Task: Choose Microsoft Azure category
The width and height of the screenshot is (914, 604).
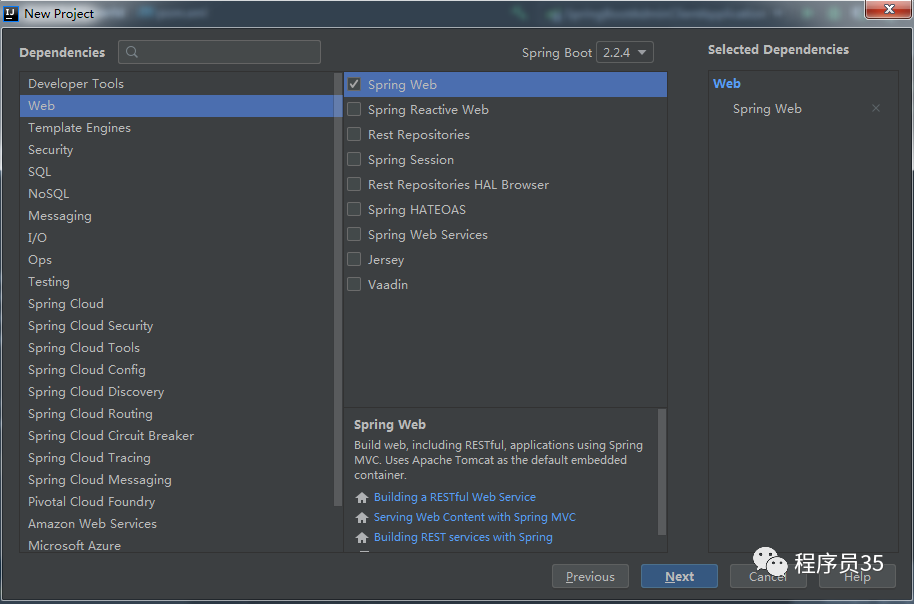Action: pyautogui.click(x=177, y=544)
